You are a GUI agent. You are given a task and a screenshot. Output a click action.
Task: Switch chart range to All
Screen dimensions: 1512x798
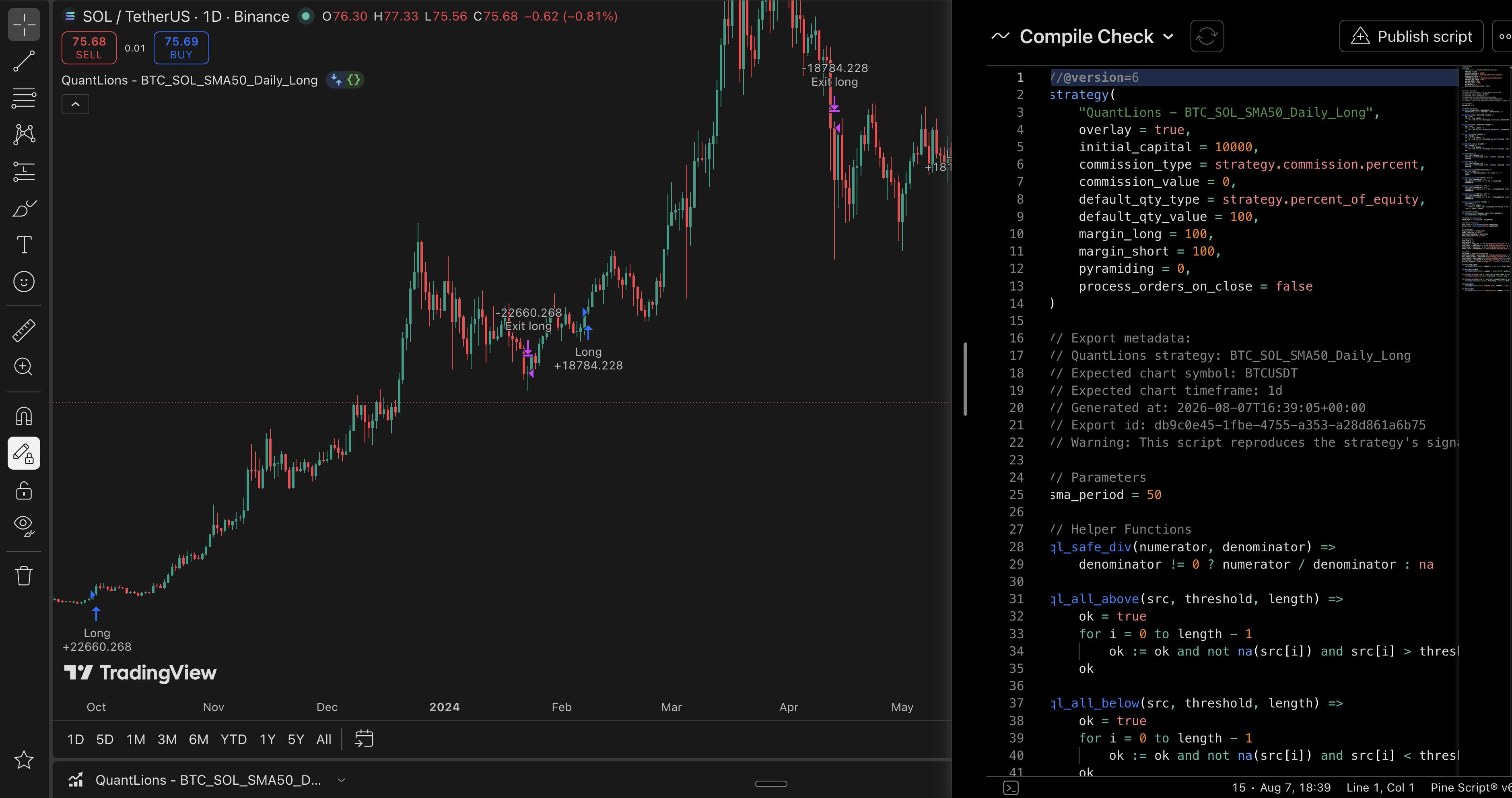pyautogui.click(x=323, y=739)
